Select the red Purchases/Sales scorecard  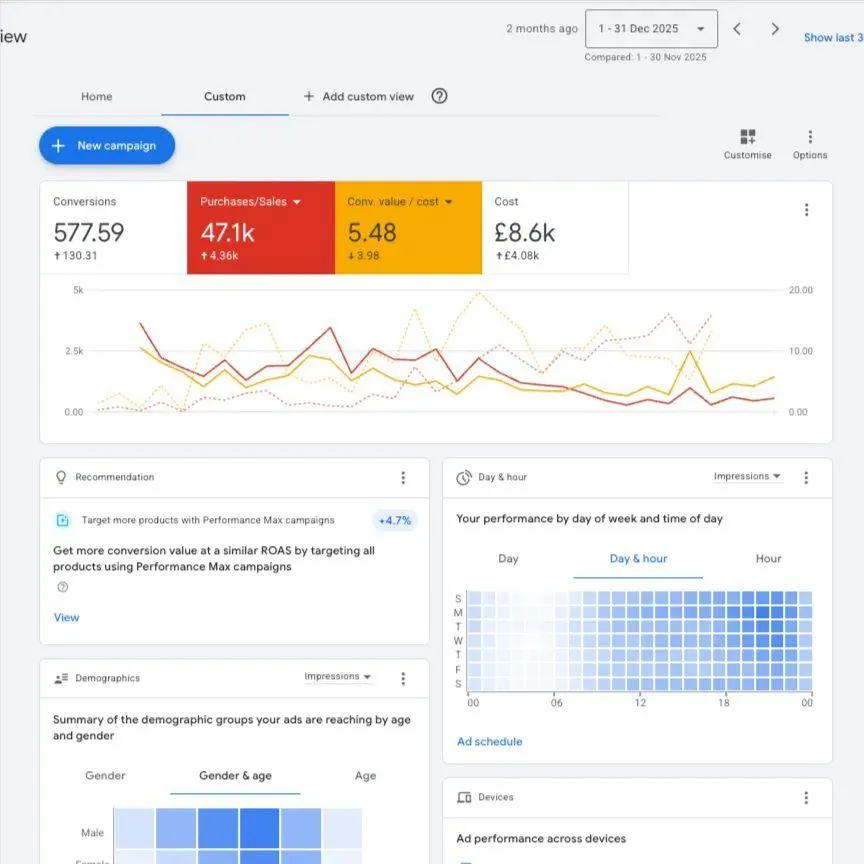[x=261, y=228]
